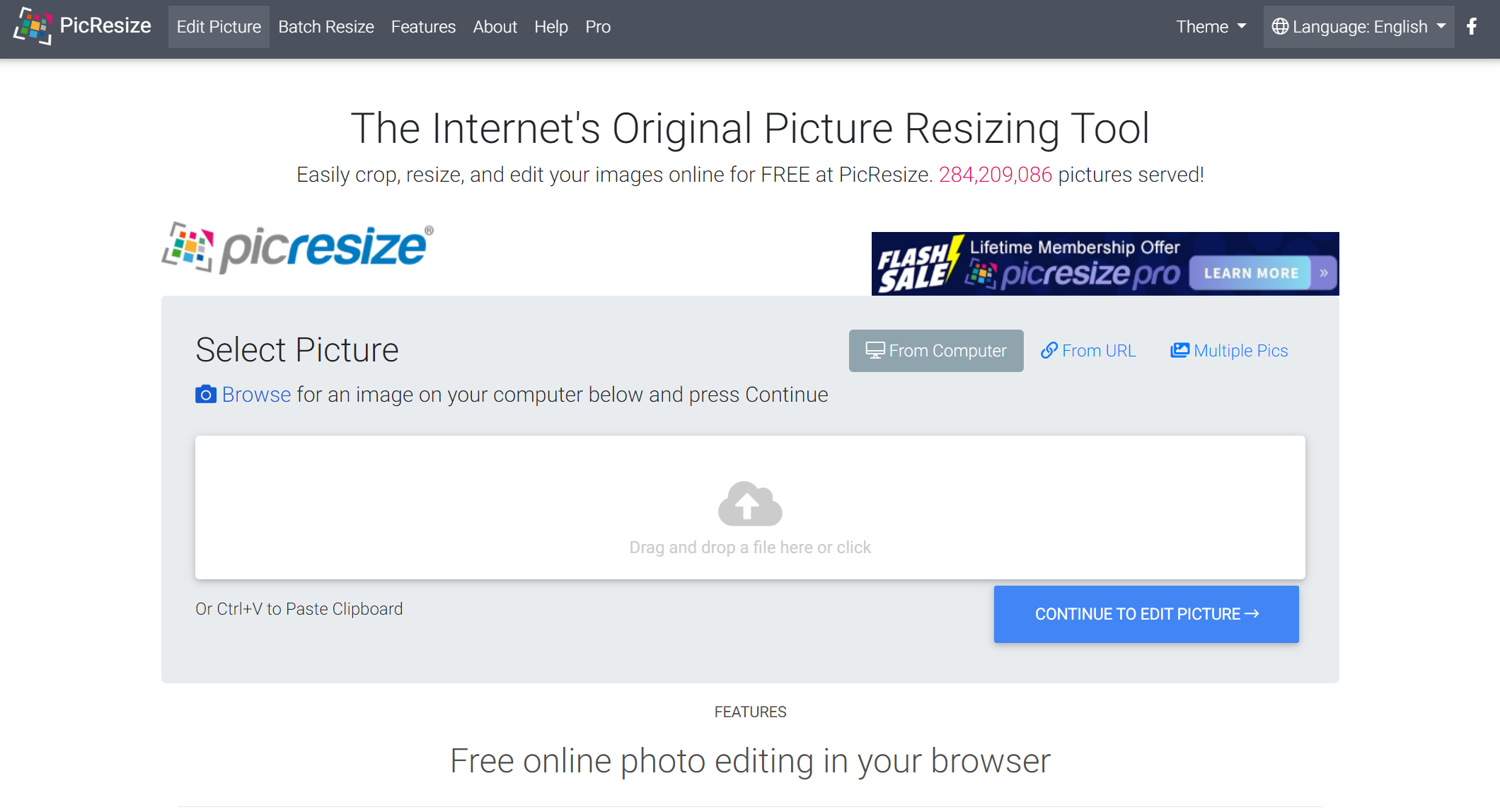This screenshot has width=1500, height=812.
Task: Click the camera icon near Browse
Action: pyautogui.click(x=205, y=393)
